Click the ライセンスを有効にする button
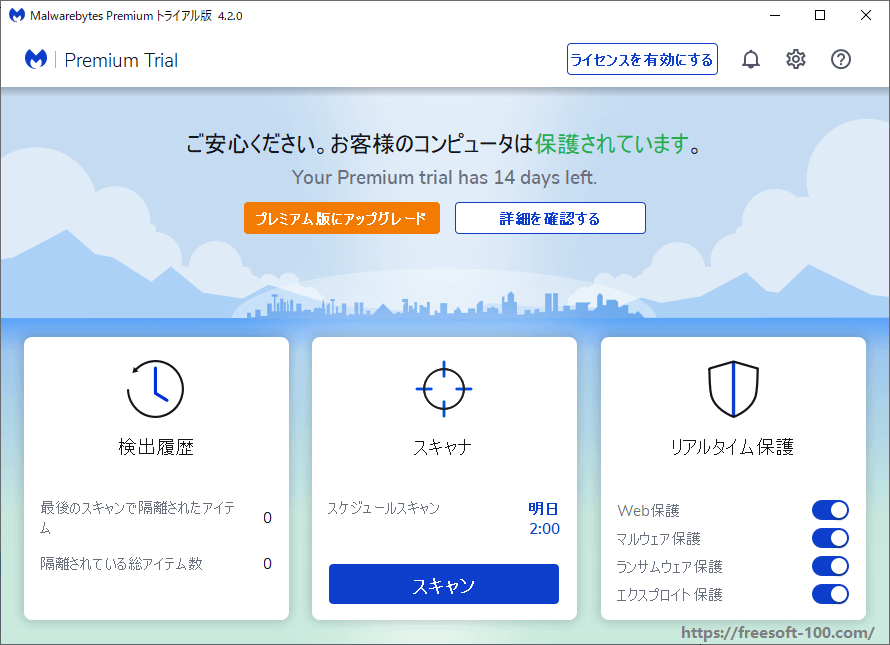 click(x=642, y=59)
